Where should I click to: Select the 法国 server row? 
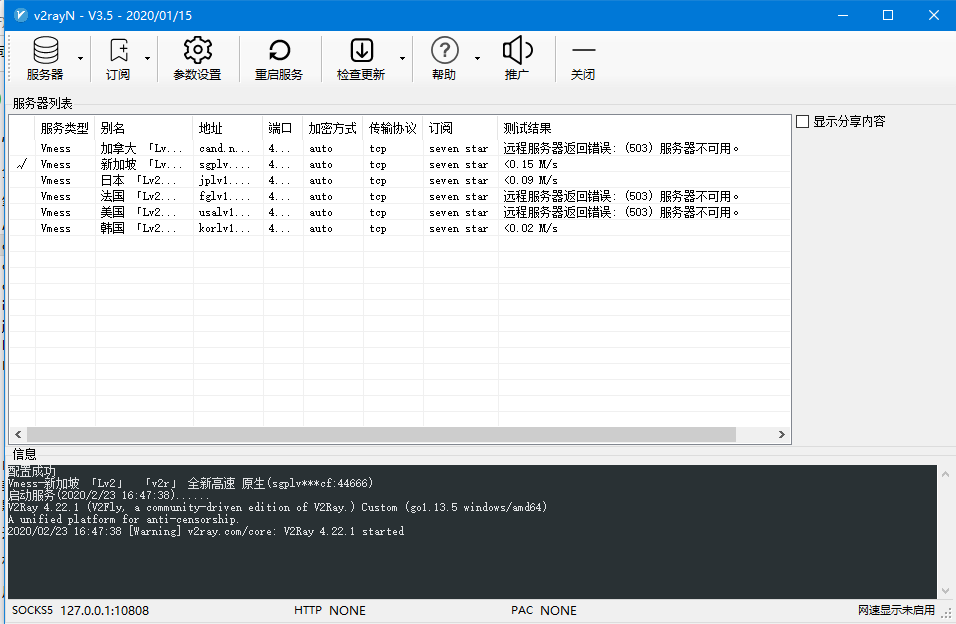click(399, 196)
